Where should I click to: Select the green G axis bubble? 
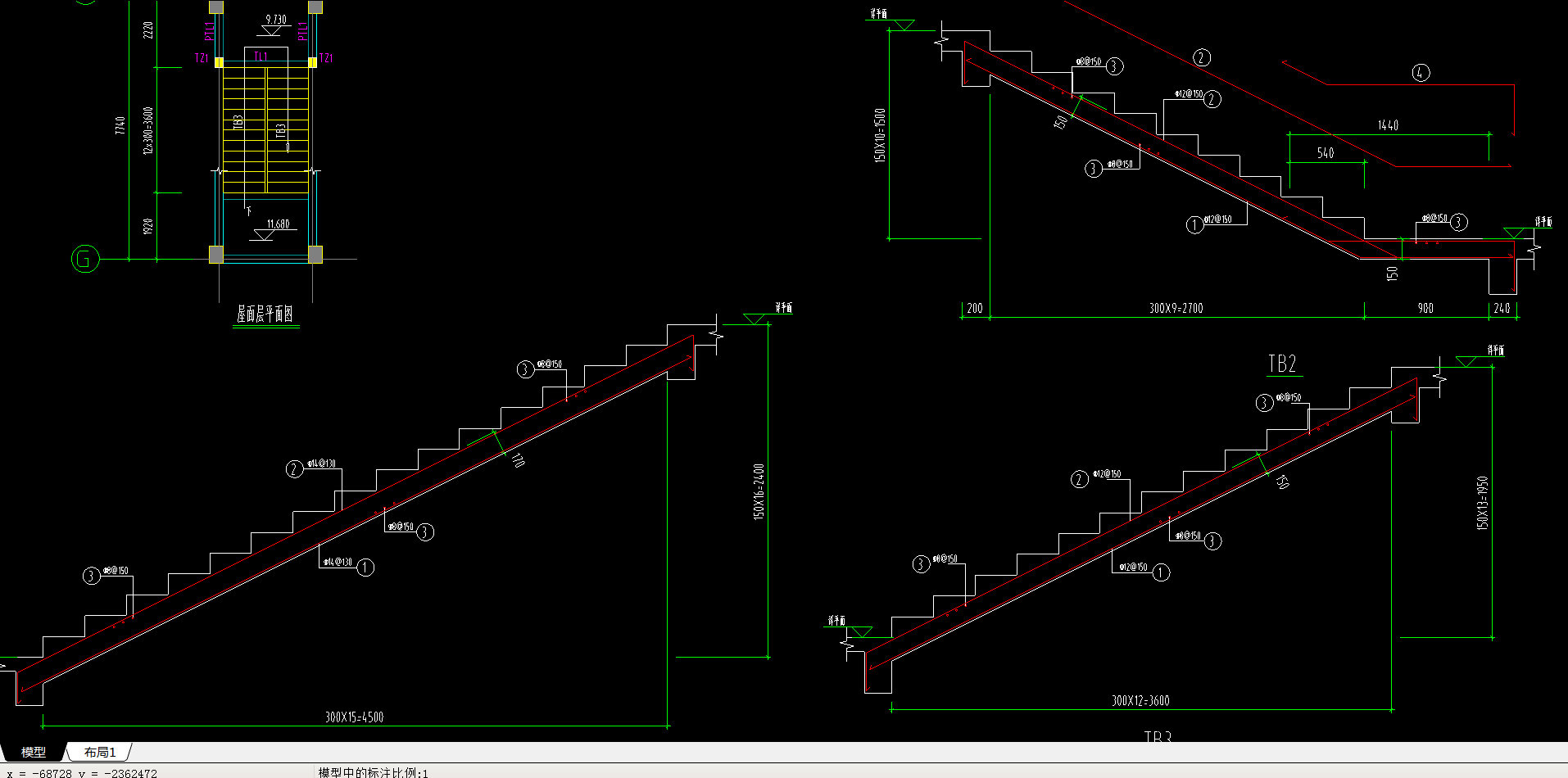point(85,260)
